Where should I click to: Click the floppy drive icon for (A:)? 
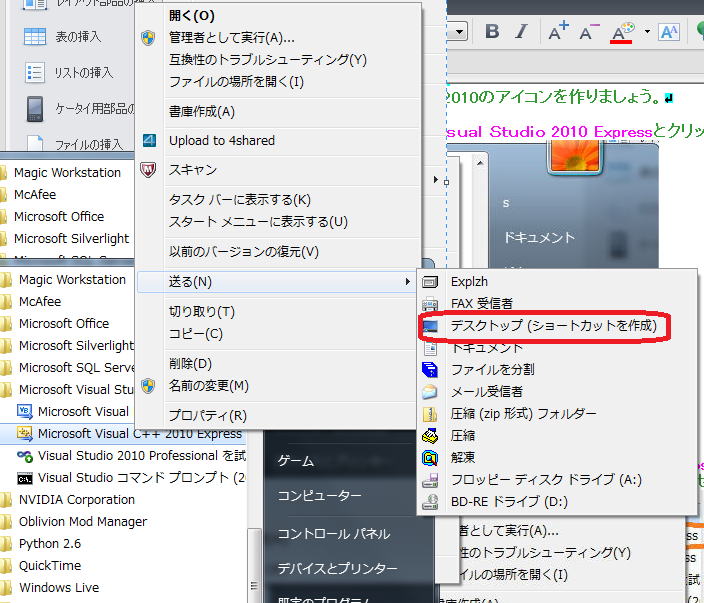(430, 480)
